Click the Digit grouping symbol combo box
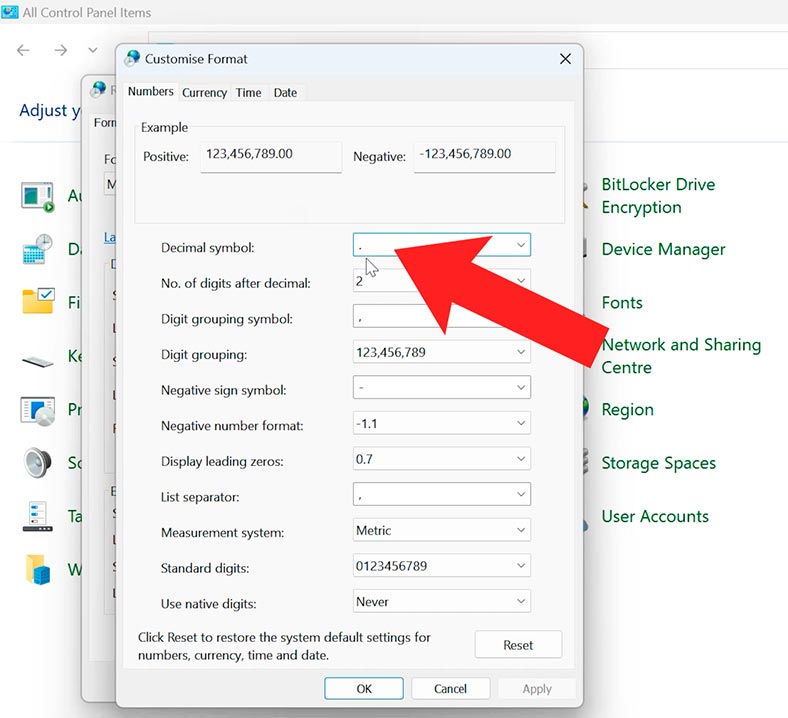This screenshot has height=718, width=788. tap(441, 316)
